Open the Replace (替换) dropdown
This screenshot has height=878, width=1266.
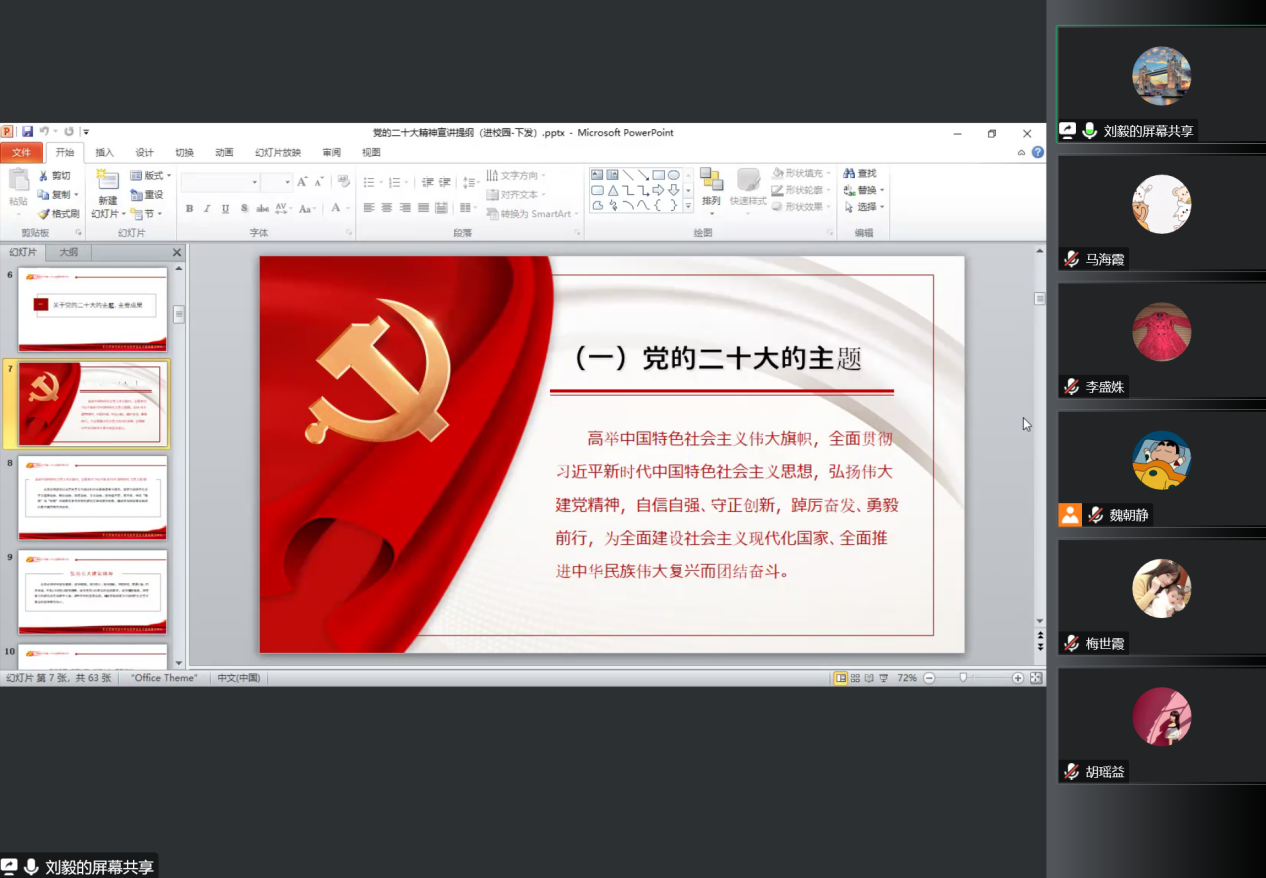[864, 190]
